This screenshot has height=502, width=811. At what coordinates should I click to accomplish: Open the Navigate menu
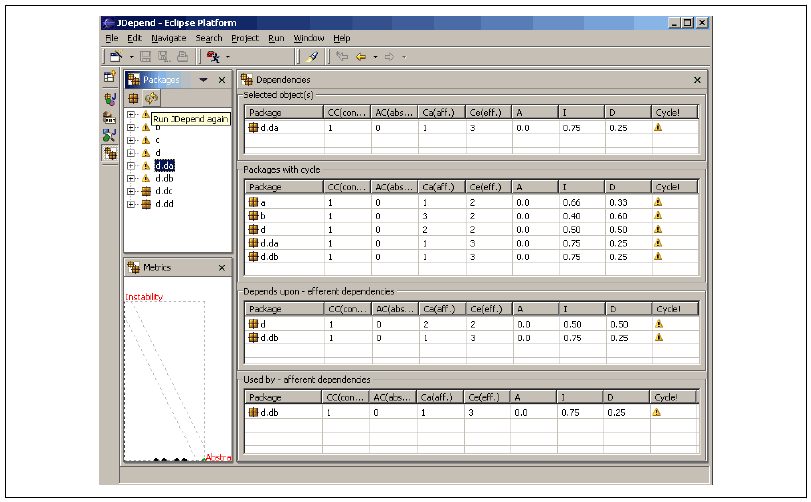coord(169,38)
